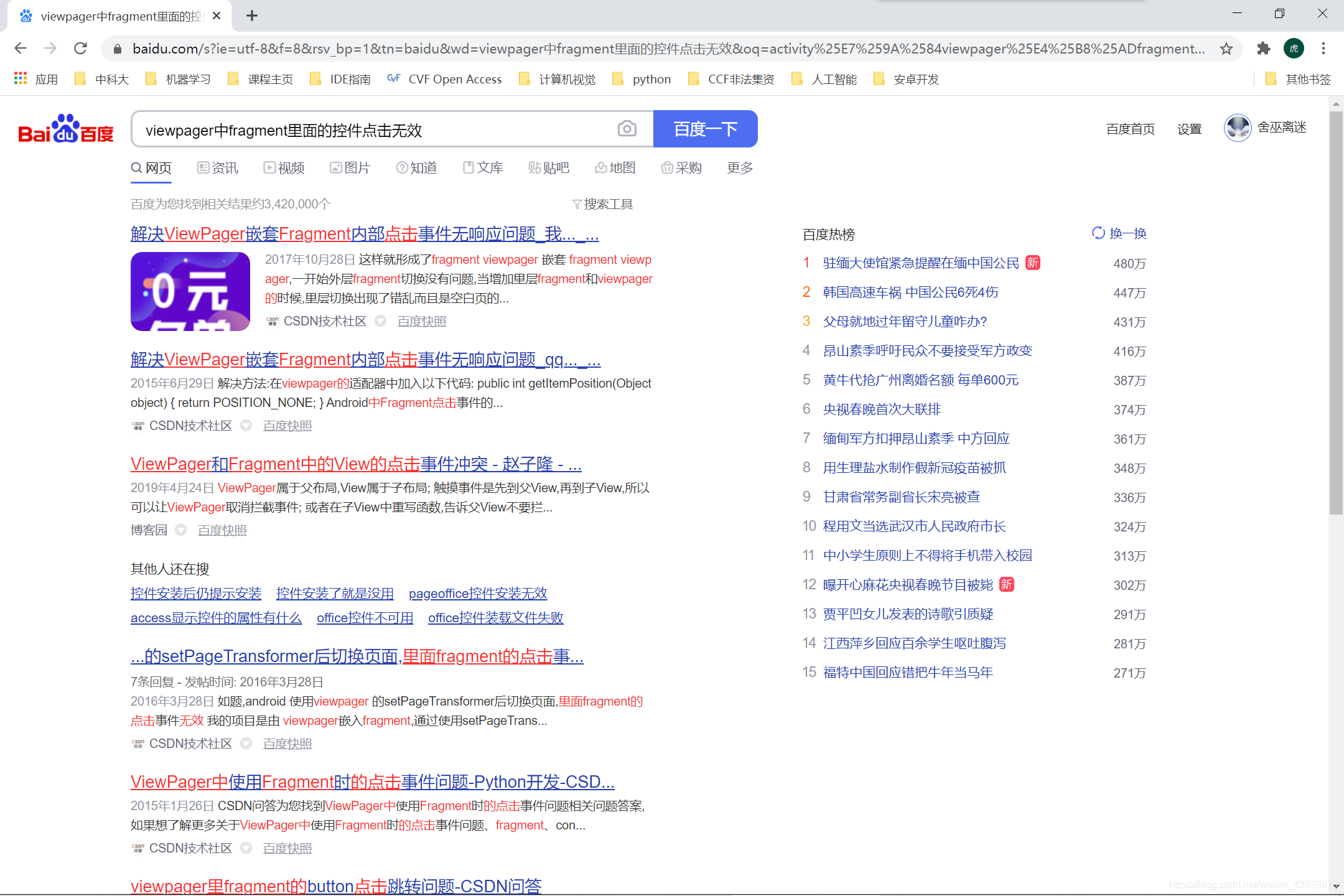Click the search query input field
Screen dimensions: 1344x896
[373, 129]
